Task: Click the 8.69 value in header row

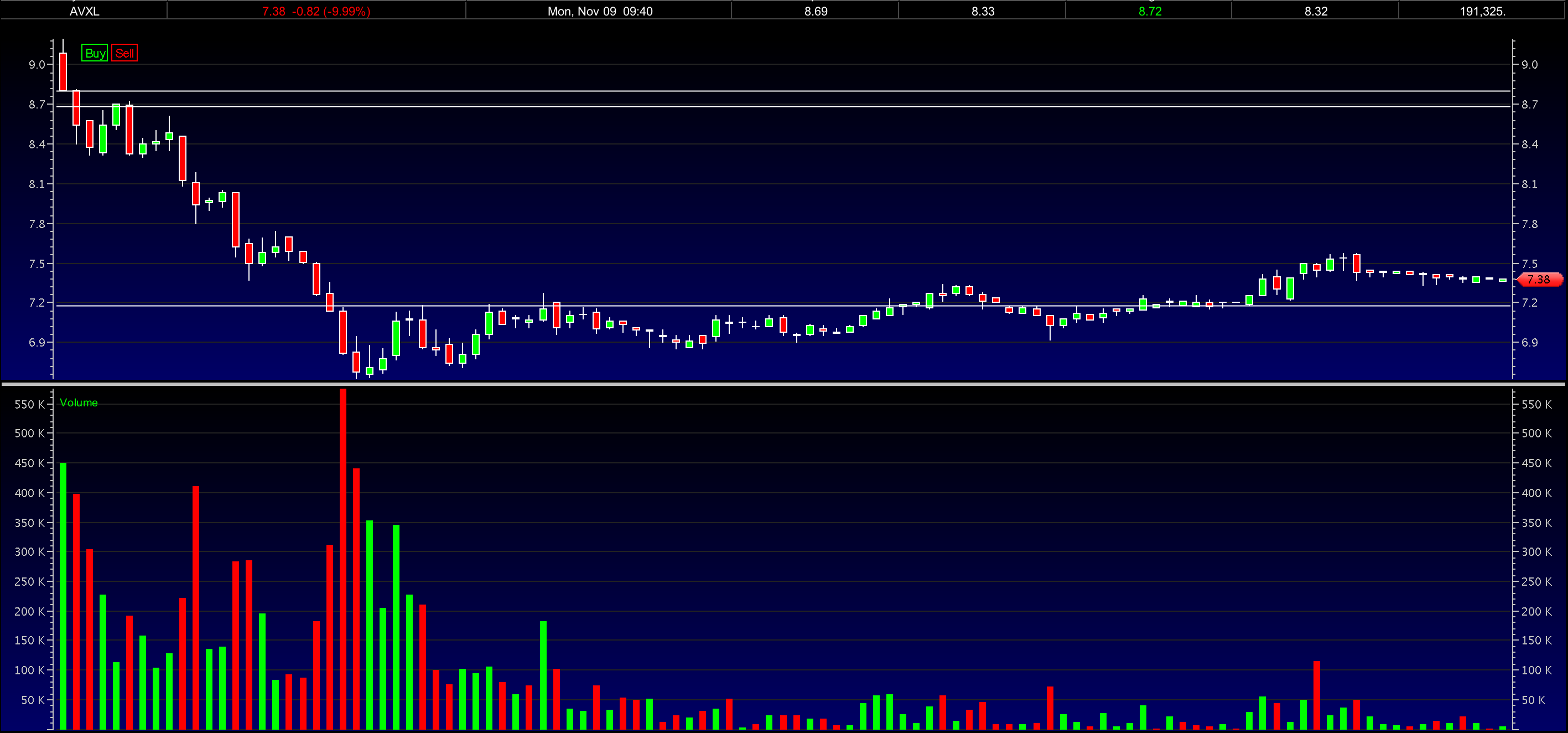Action: coord(815,11)
